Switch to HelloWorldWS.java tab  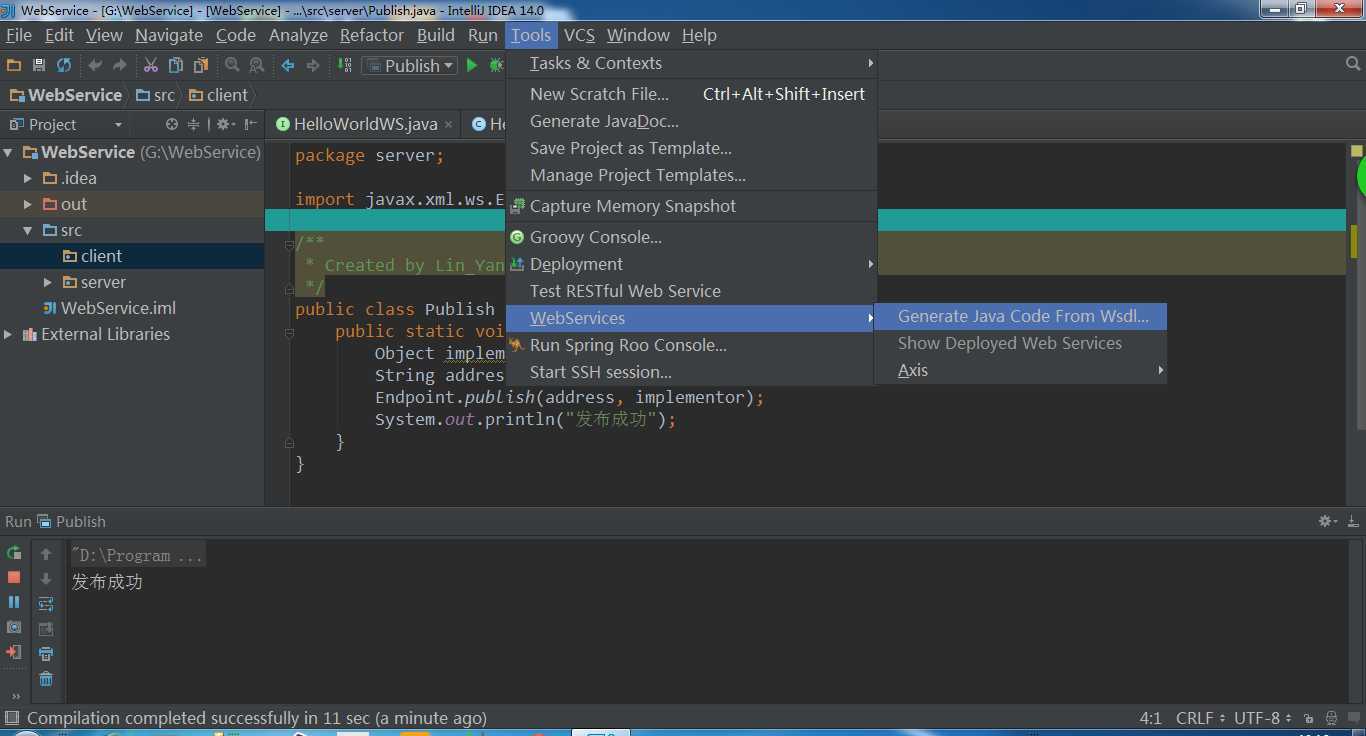(x=365, y=124)
